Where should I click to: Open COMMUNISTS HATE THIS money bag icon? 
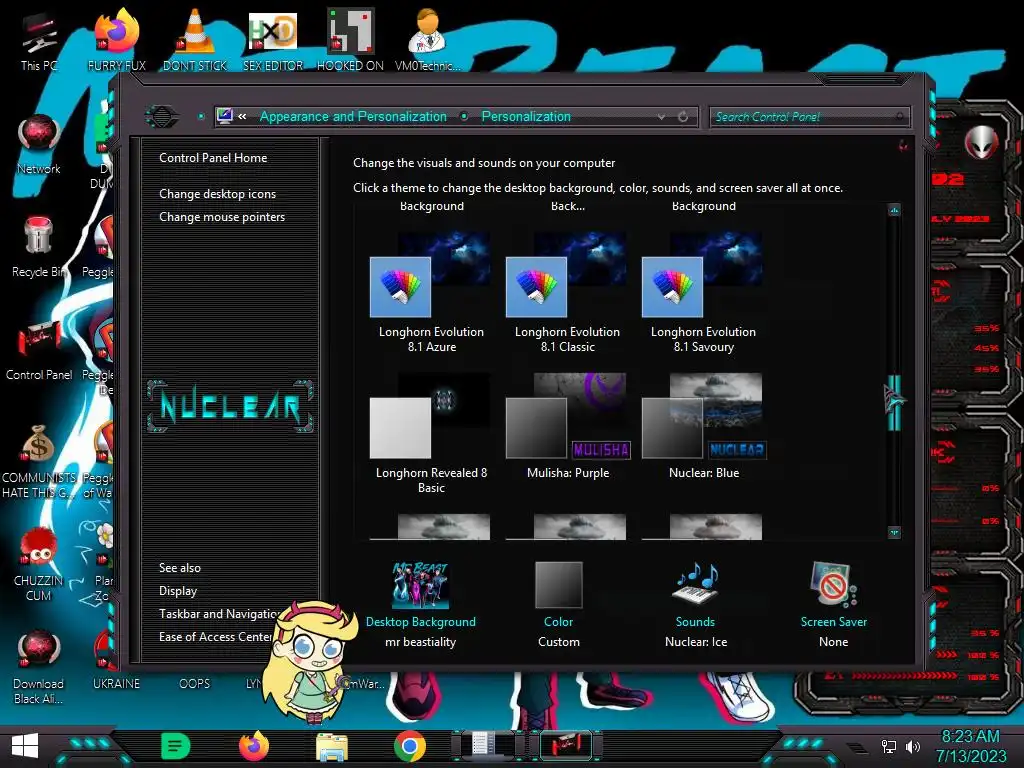pos(39,461)
